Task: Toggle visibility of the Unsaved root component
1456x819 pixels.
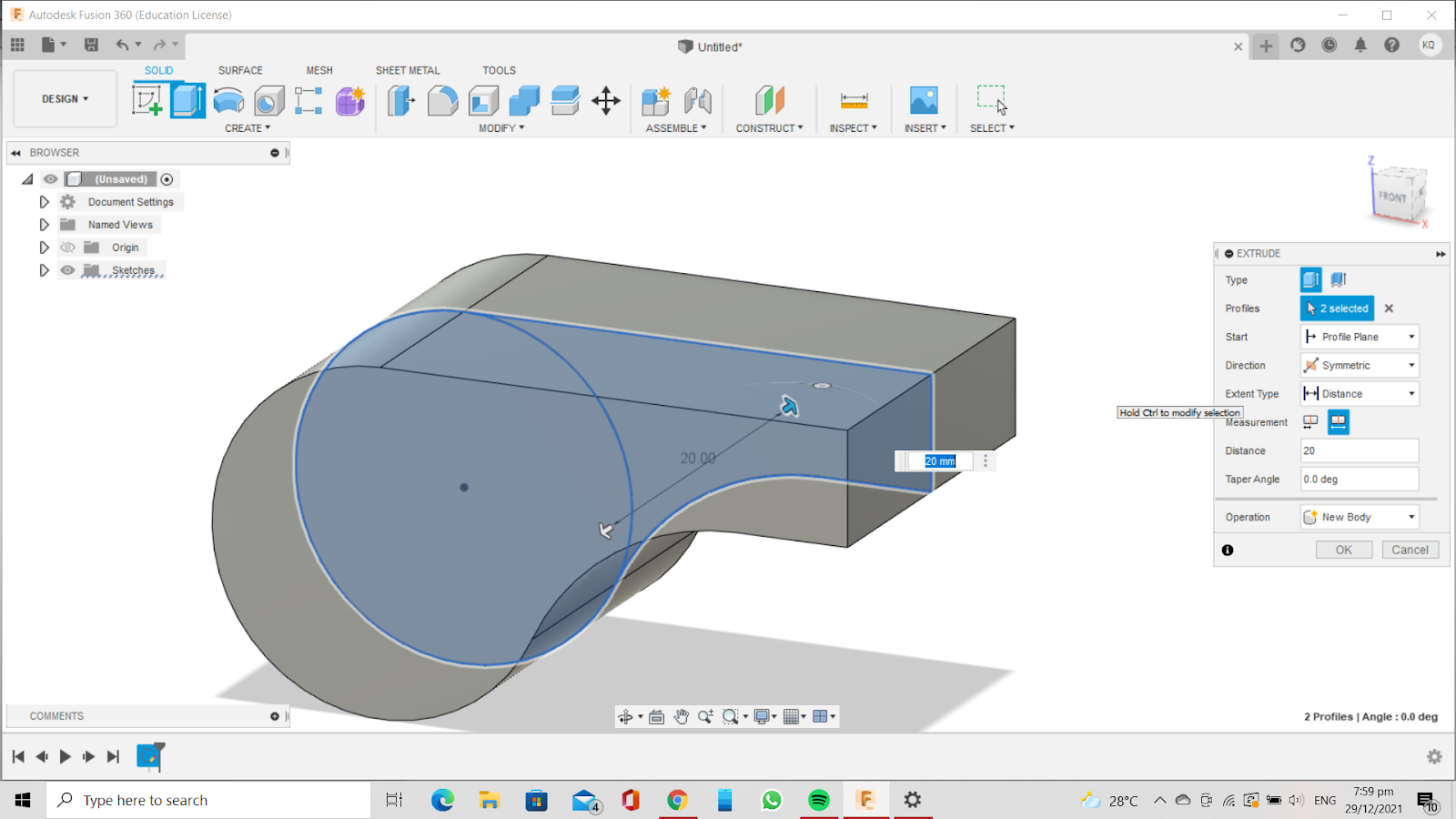Action: click(x=51, y=179)
